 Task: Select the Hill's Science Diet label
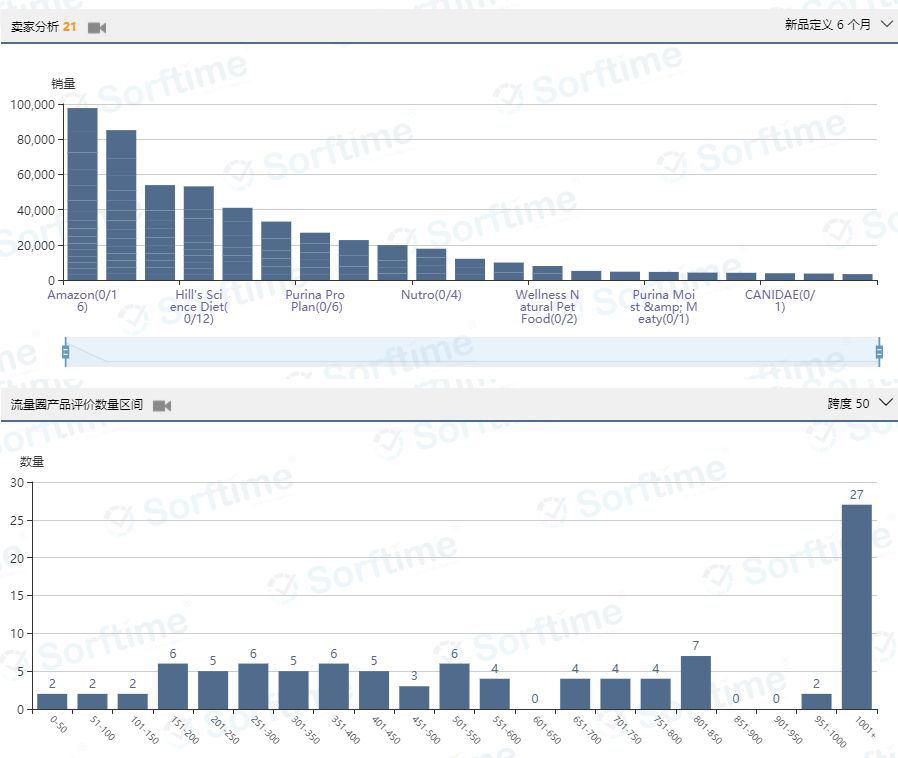click(x=198, y=307)
